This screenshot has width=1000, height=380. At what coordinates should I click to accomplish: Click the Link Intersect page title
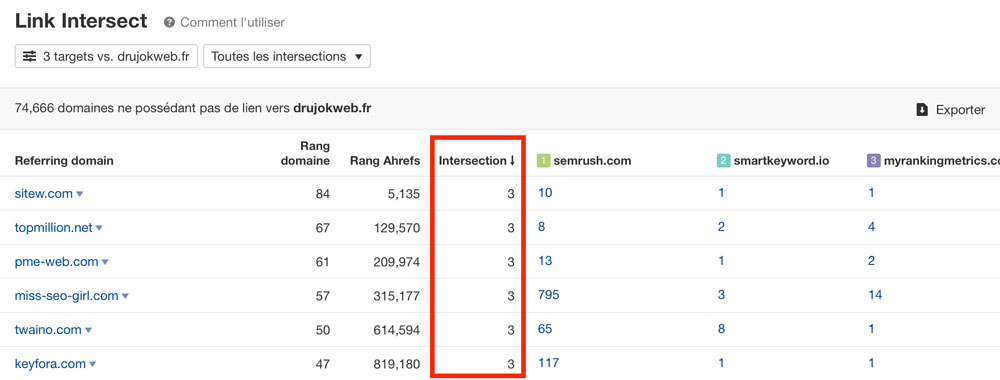point(81,21)
